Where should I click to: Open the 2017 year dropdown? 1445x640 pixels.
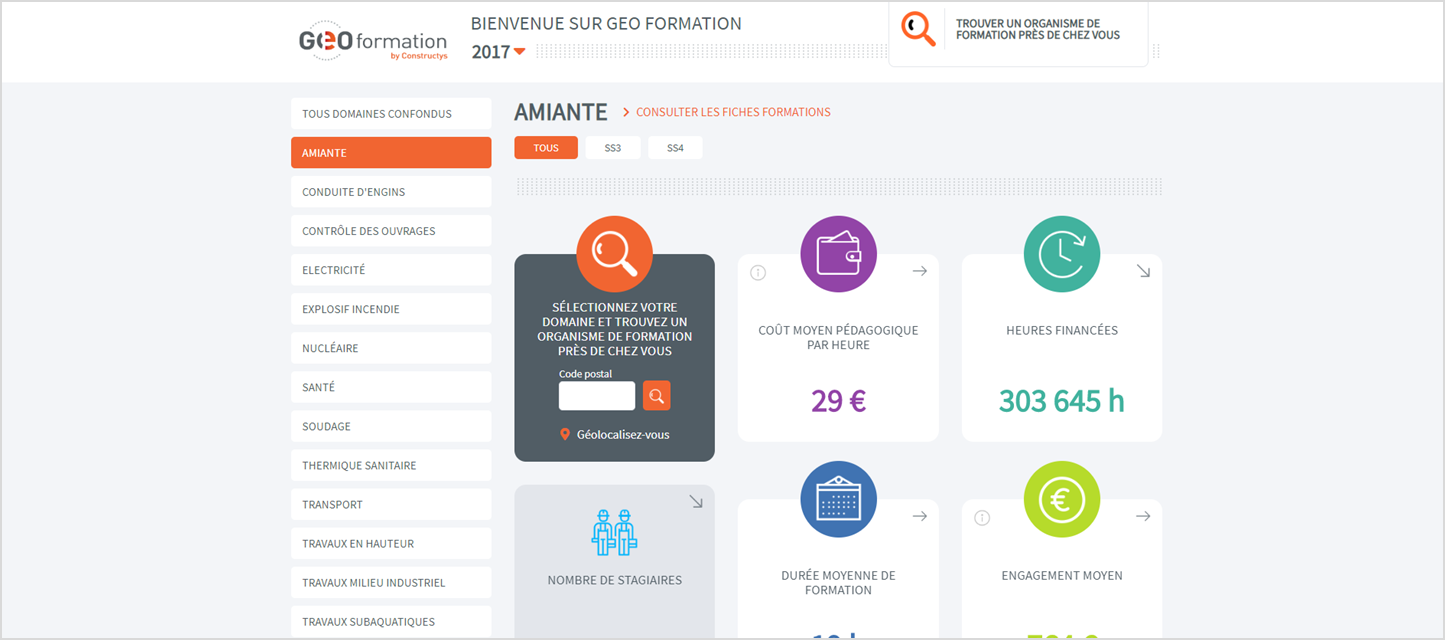tap(498, 52)
